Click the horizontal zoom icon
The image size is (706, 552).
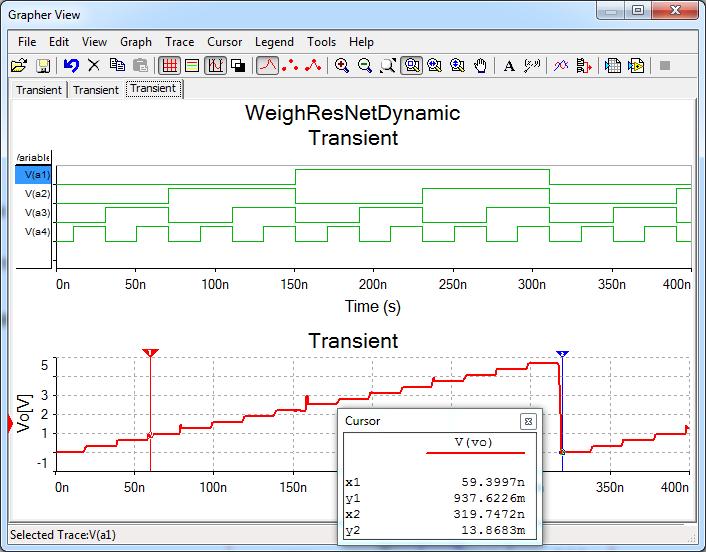pos(434,66)
